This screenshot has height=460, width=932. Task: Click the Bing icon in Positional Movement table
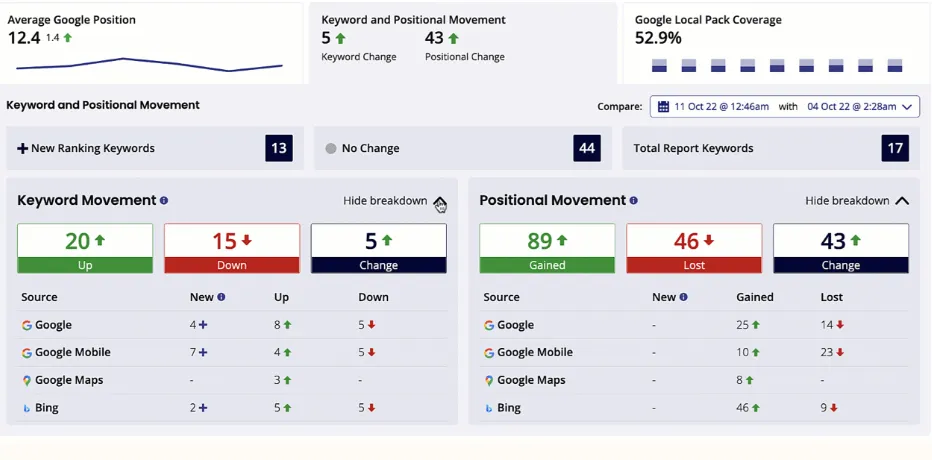point(489,408)
